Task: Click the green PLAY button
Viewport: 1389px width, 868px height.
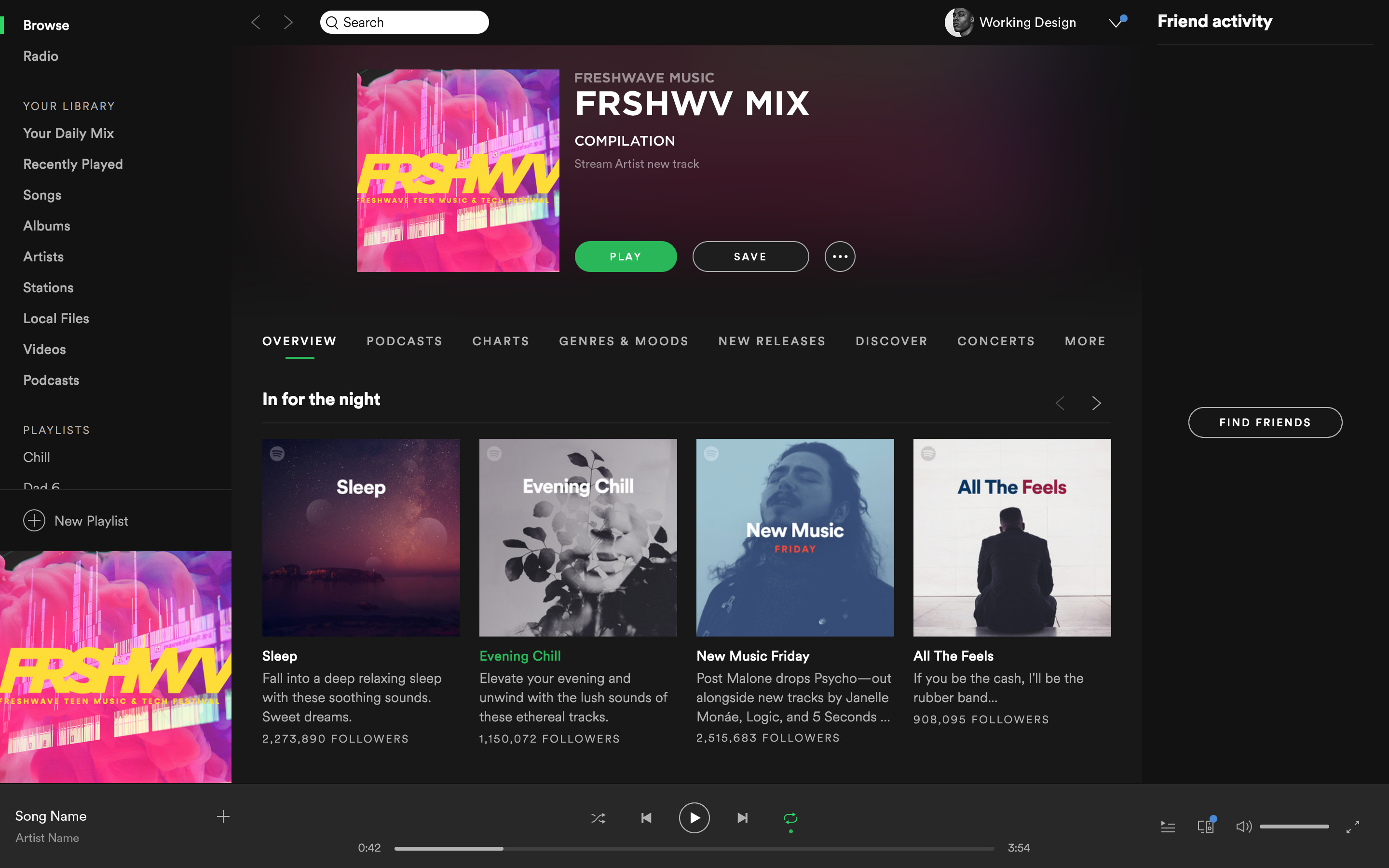Action: point(626,257)
